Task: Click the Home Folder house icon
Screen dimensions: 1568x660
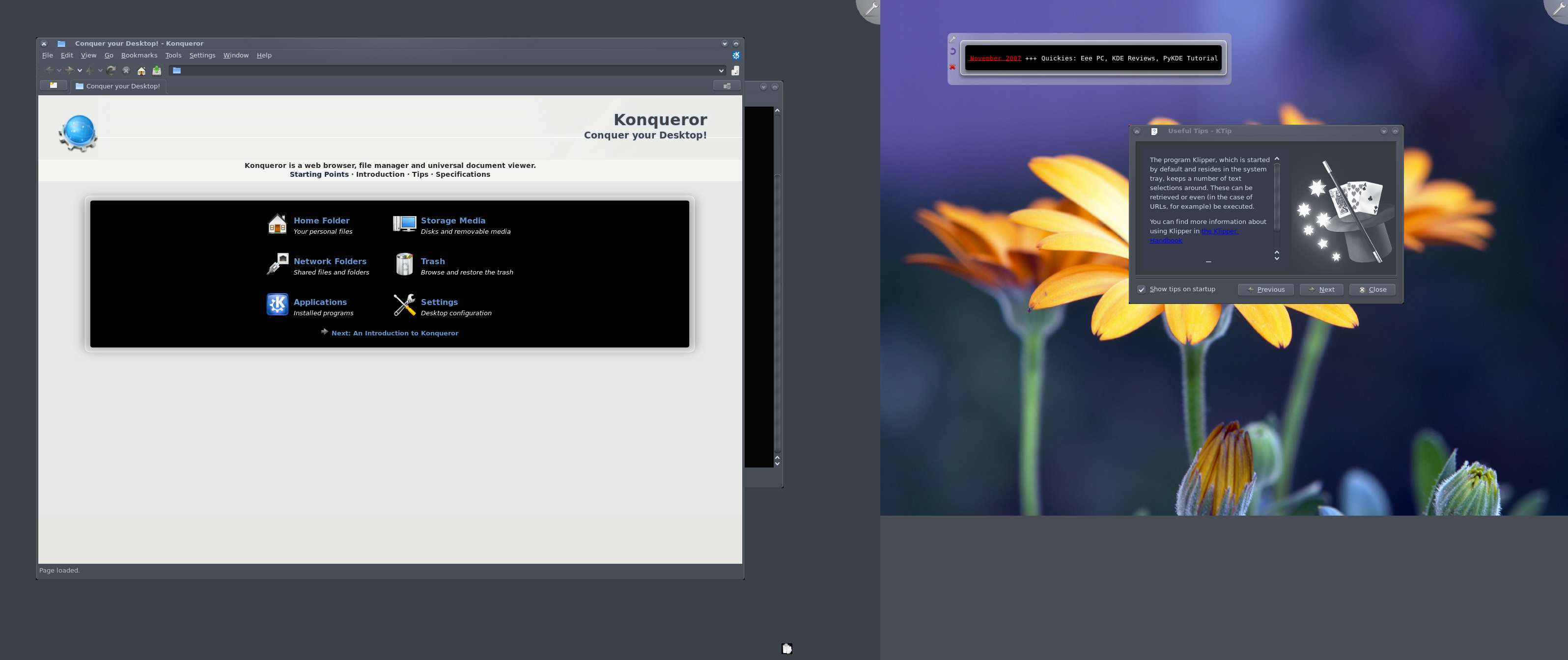Action: pyautogui.click(x=278, y=224)
